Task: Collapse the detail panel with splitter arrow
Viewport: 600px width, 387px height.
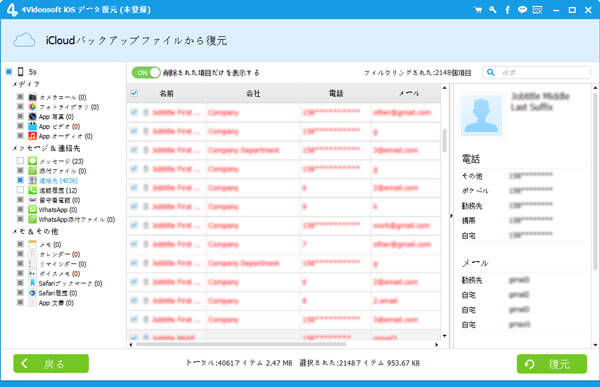Action: pyautogui.click(x=451, y=216)
